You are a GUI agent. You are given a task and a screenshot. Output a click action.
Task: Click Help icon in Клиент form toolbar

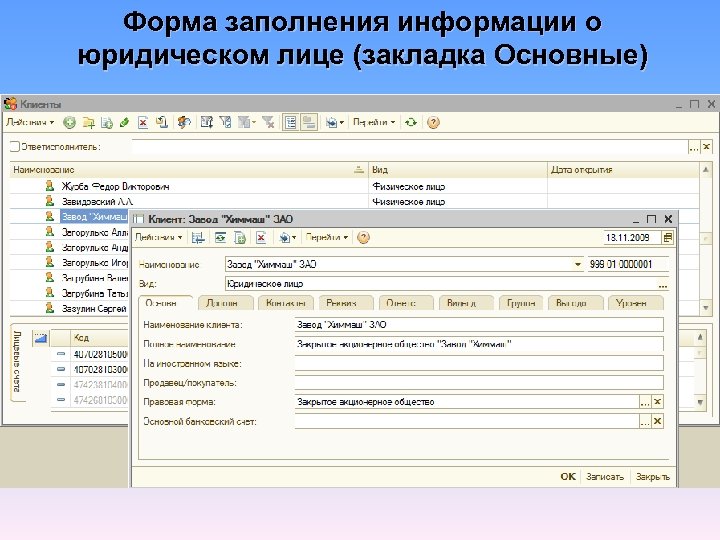point(363,237)
